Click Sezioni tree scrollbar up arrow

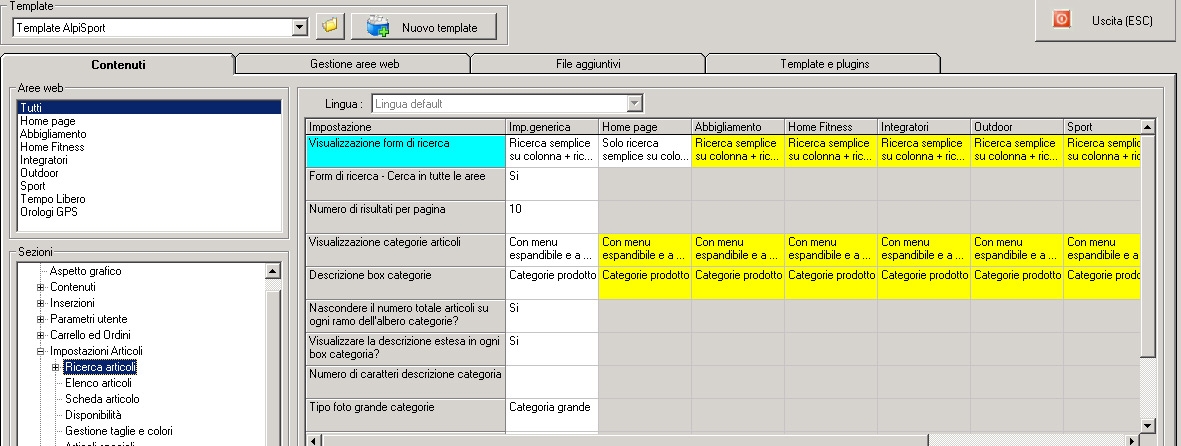(273, 270)
